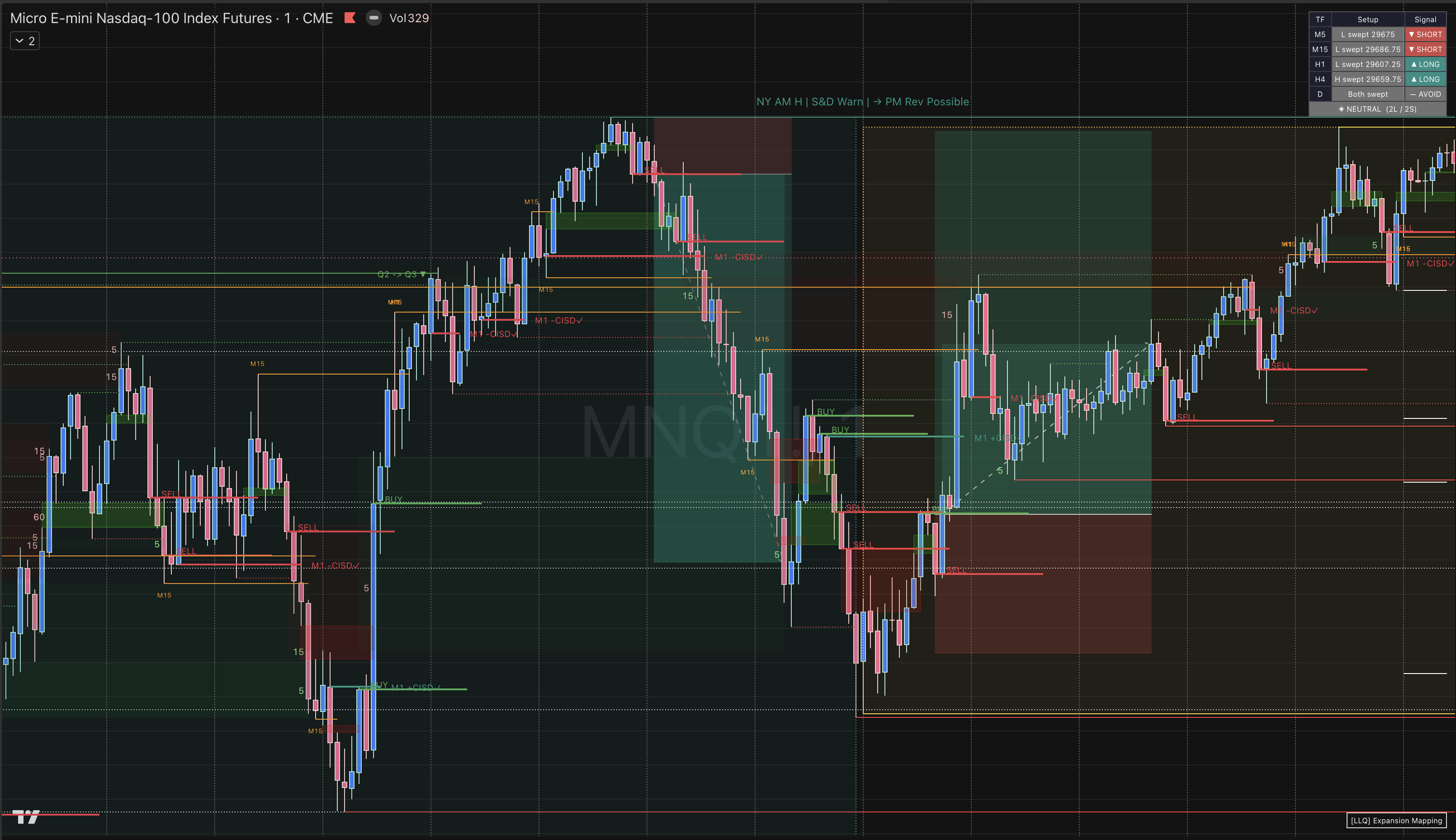Click the LONG signal in the H4 row
Viewport: 1456px width, 840px height.
[1425, 80]
